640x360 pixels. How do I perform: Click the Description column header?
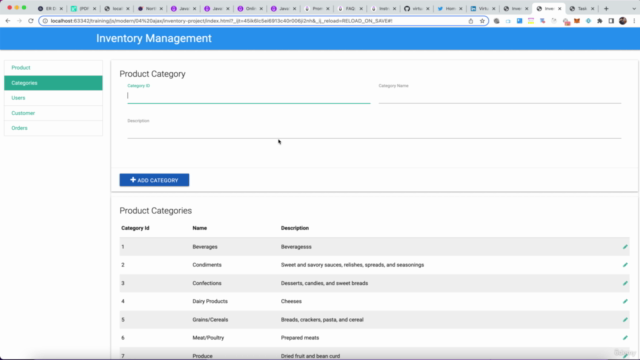click(295, 228)
